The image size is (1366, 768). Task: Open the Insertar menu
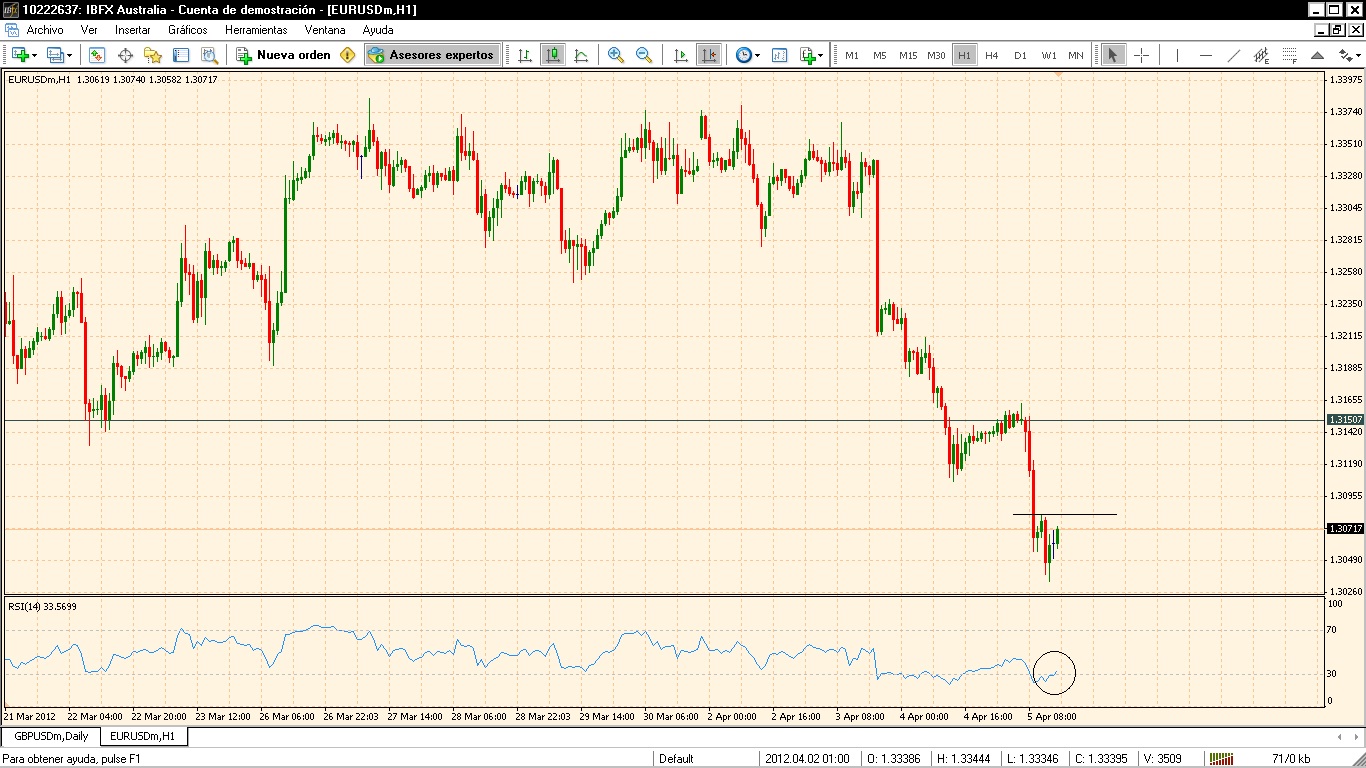click(133, 30)
